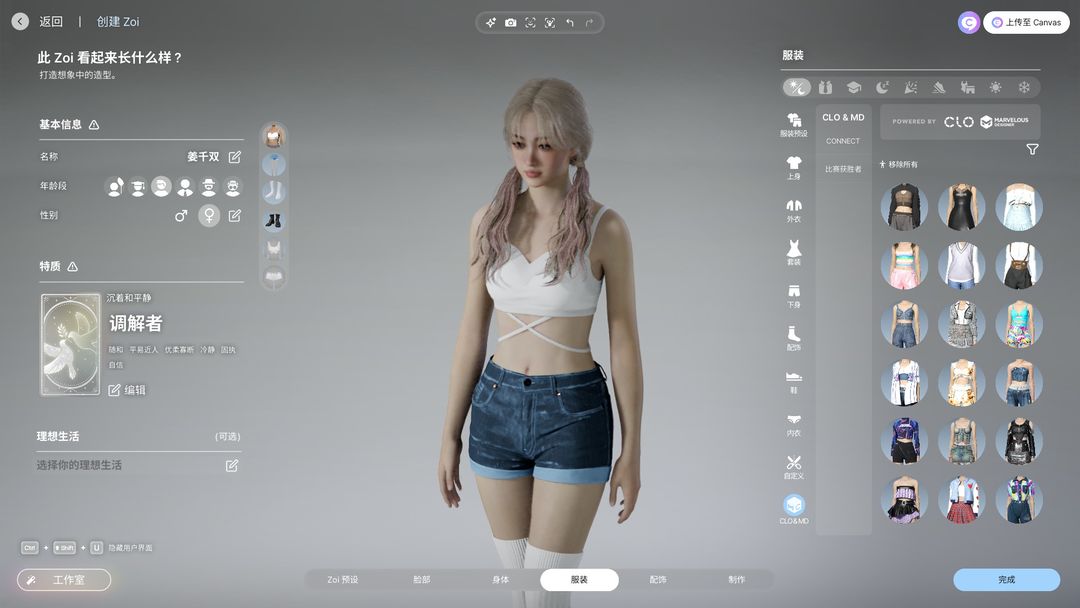Select the 比赛获胜者 subcategory
Image resolution: width=1080 pixels, height=608 pixels.
pos(843,169)
